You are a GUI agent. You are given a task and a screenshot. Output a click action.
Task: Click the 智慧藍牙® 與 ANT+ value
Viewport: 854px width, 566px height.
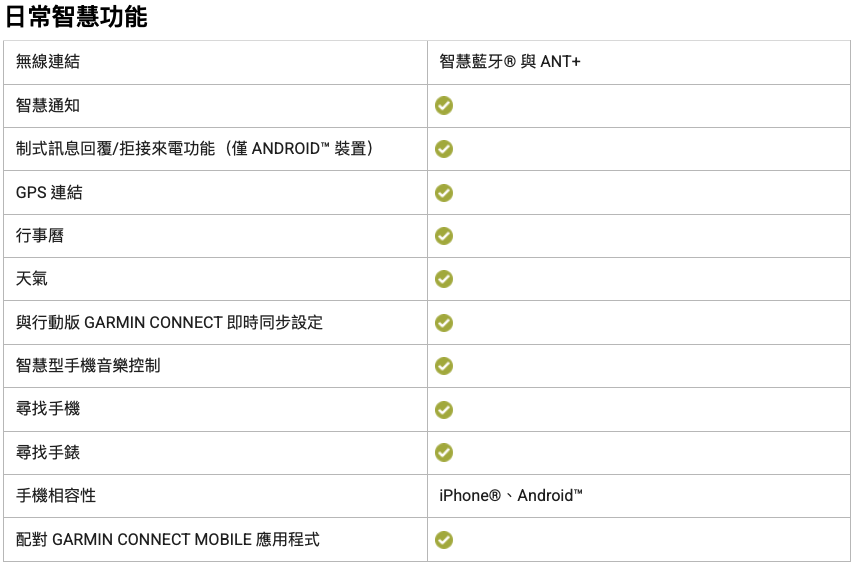[510, 62]
